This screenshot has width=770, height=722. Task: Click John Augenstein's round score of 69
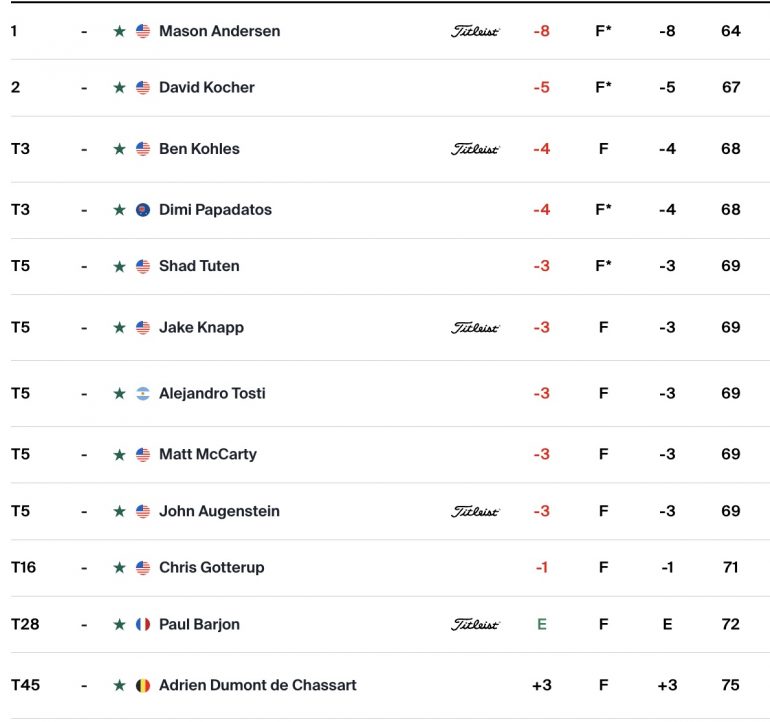730,511
